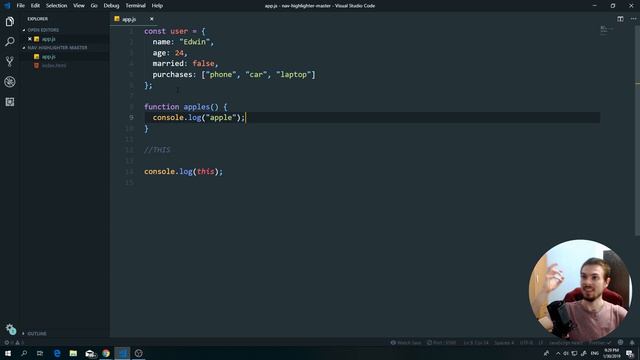Click the editor vertical scrollbar
Screen dimensions: 640x360
(637, 131)
